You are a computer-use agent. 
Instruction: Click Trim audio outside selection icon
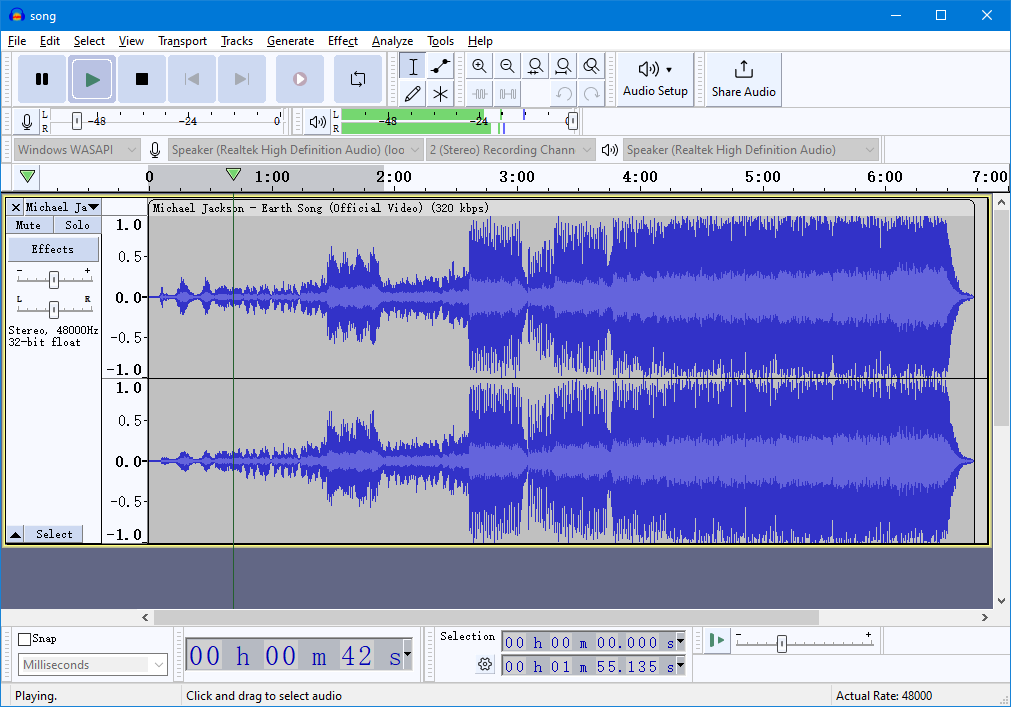click(479, 94)
